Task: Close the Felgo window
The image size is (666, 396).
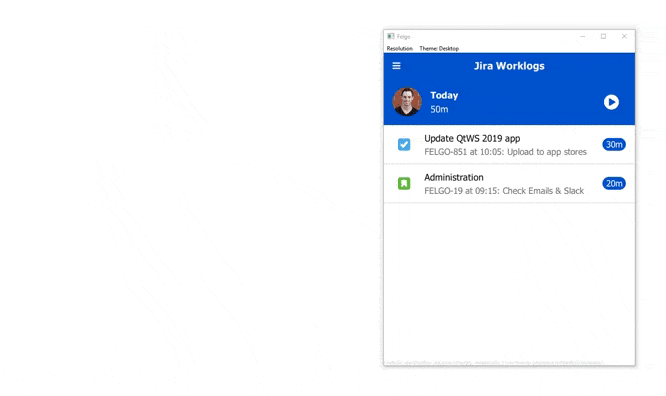Action: click(624, 37)
